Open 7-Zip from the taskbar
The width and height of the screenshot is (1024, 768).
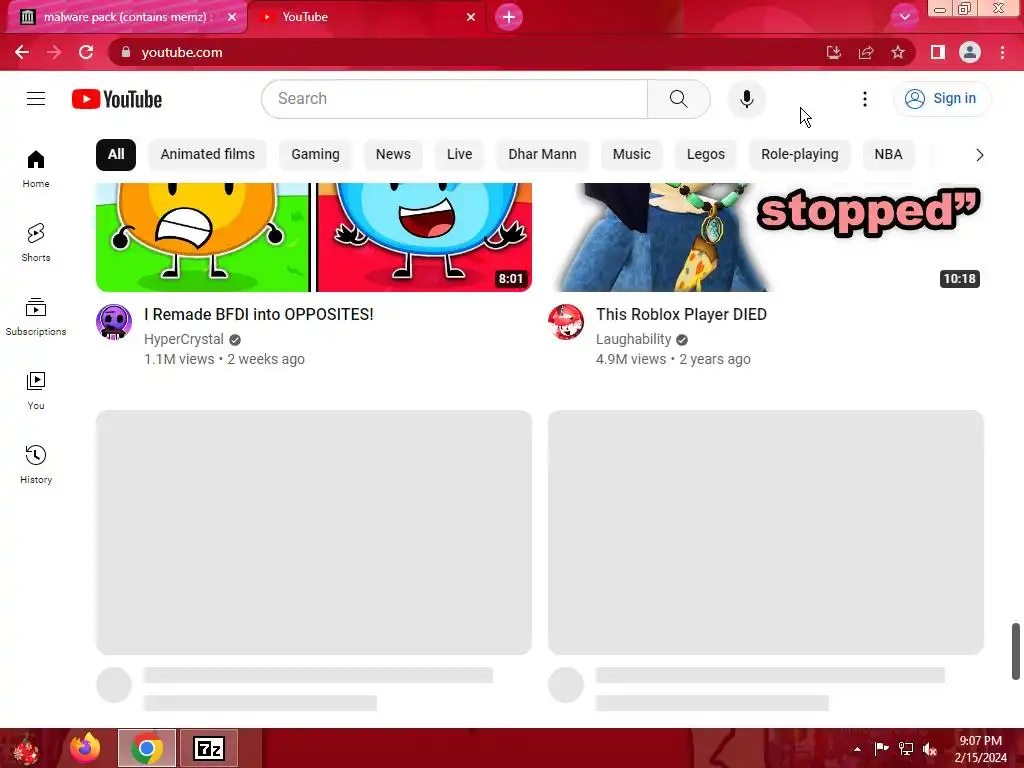pos(209,748)
